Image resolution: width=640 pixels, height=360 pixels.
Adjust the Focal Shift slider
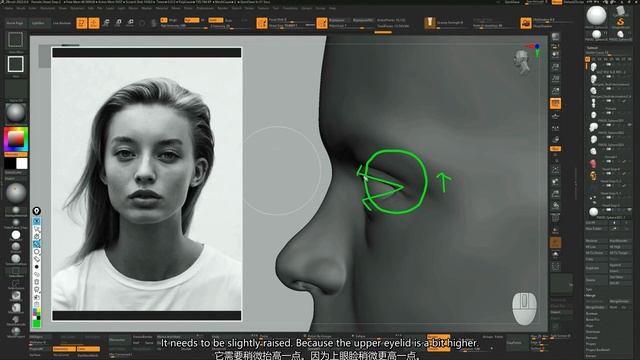click(x=291, y=20)
